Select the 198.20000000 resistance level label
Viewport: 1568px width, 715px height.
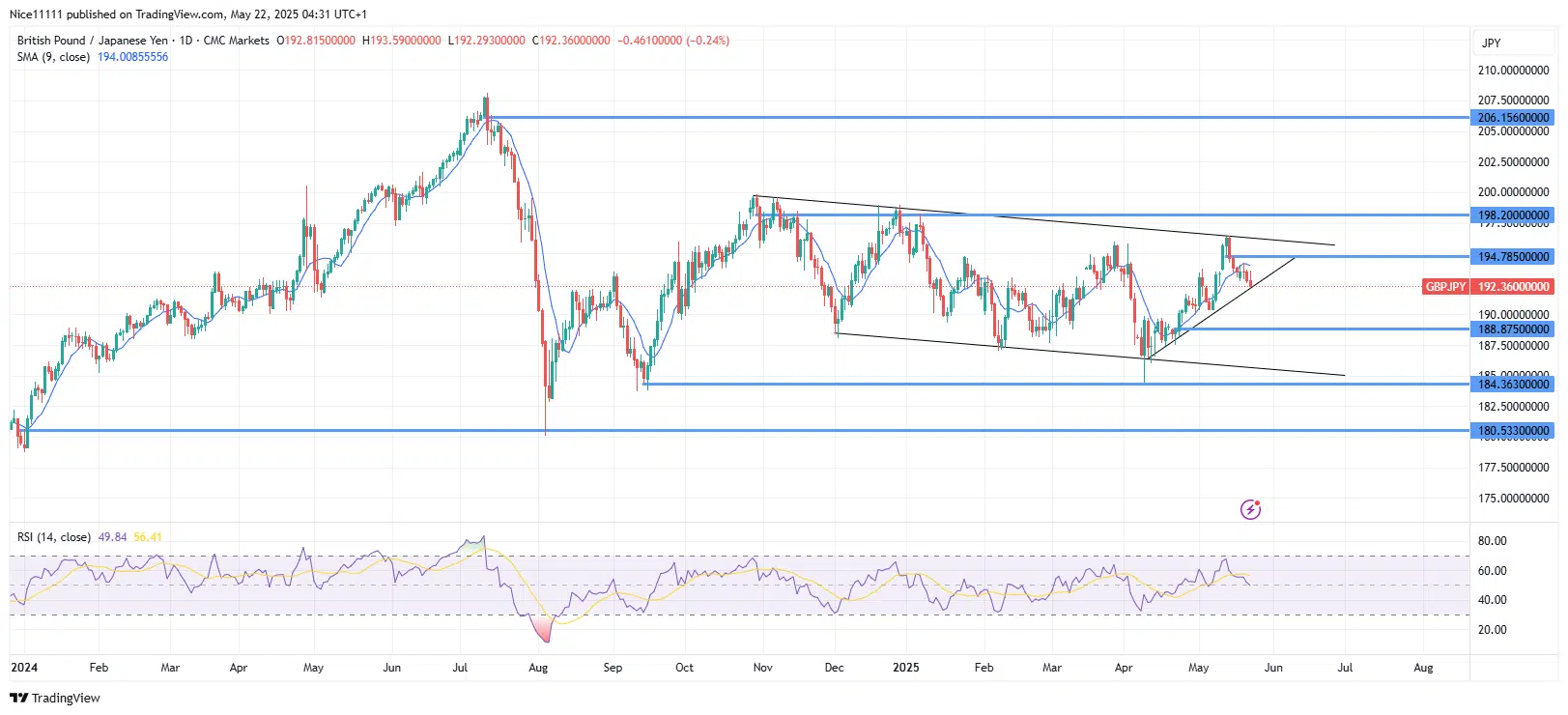(x=1513, y=215)
